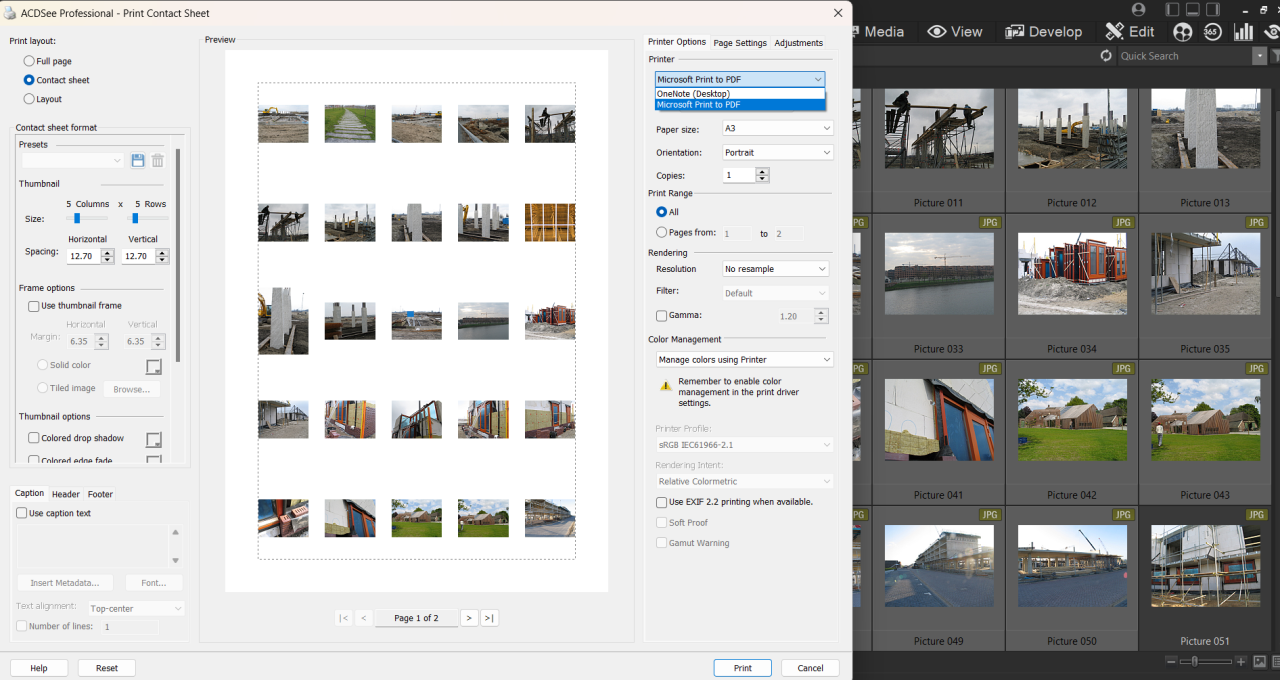1280x680 pixels.
Task: Click the dashboard bar-chart icon in the toolbar
Action: pos(1243,31)
